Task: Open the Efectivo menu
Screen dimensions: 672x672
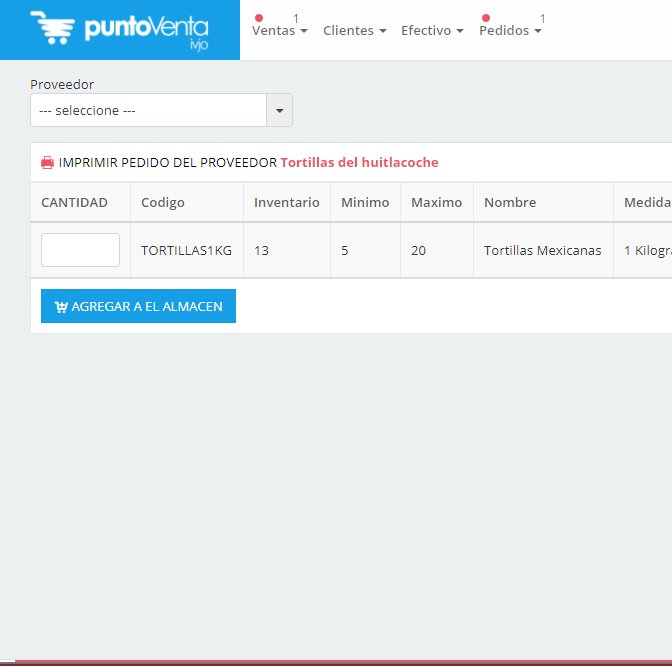Action: pyautogui.click(x=432, y=30)
